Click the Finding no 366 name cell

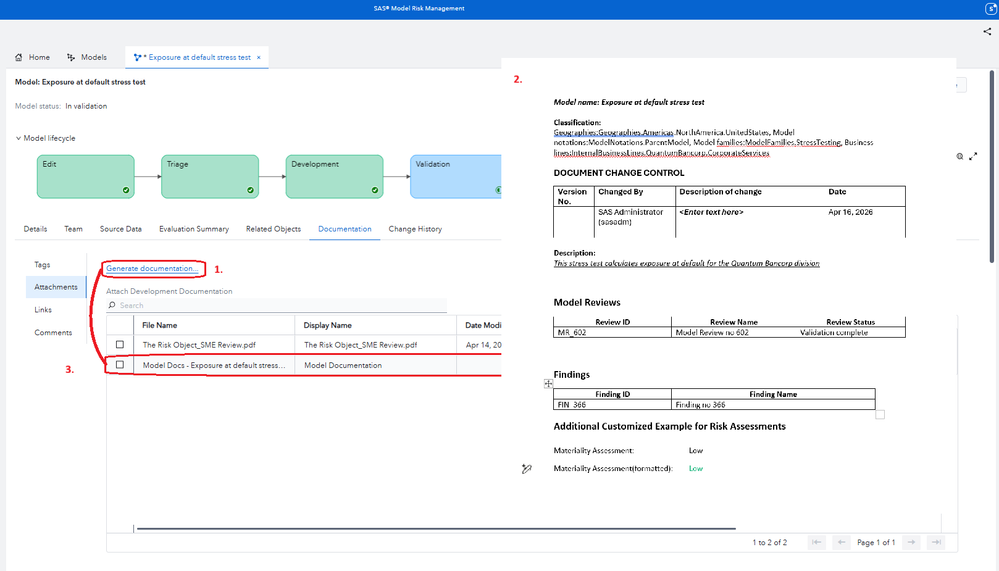700,405
